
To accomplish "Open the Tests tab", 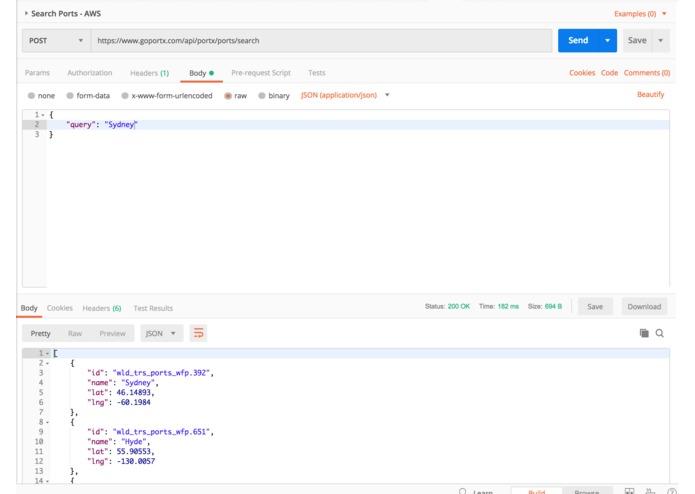I will click(x=316, y=73).
